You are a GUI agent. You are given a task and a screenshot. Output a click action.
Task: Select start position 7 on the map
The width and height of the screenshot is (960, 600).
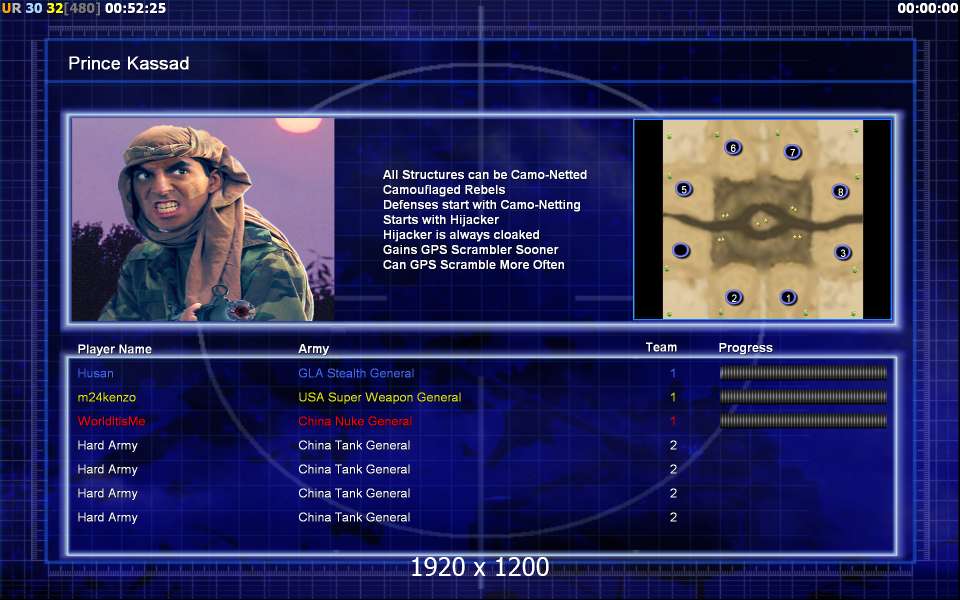pos(792,151)
